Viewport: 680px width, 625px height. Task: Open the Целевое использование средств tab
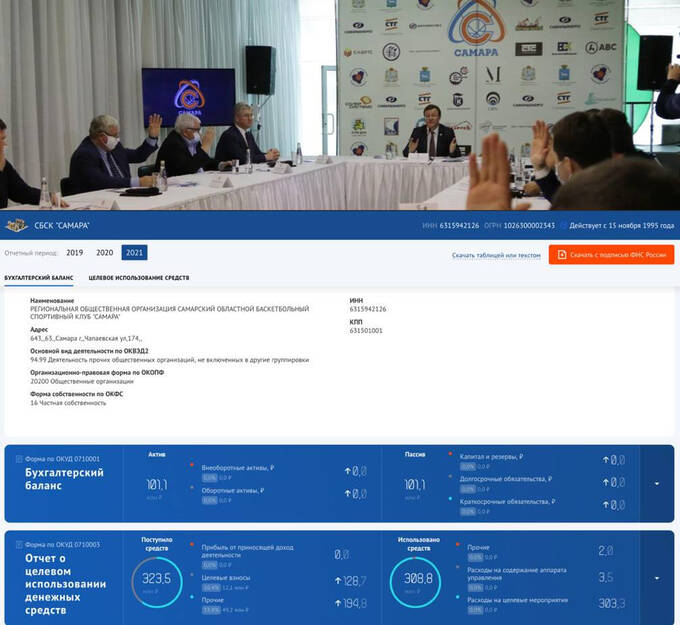[139, 277]
